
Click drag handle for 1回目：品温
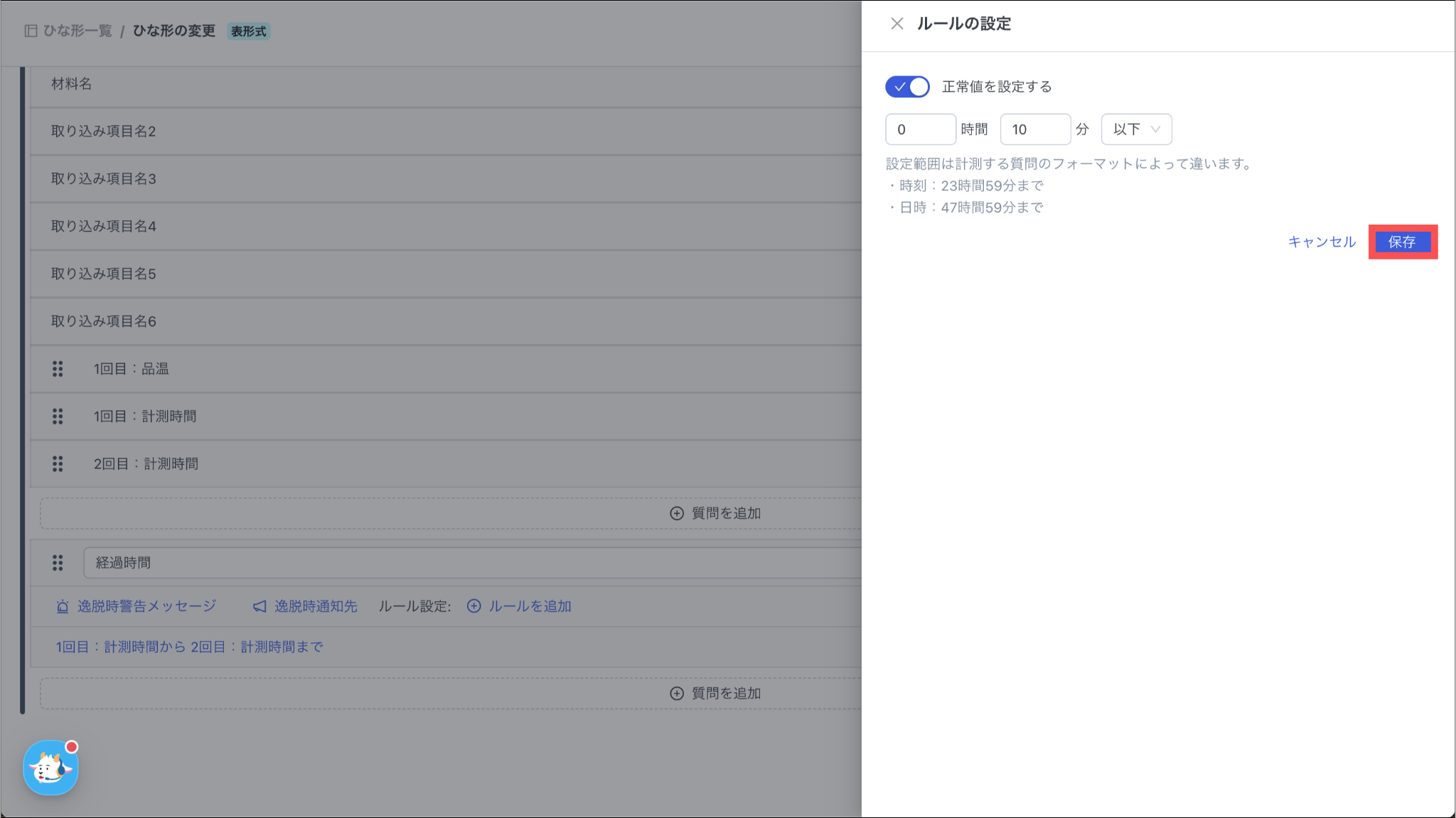(58, 369)
